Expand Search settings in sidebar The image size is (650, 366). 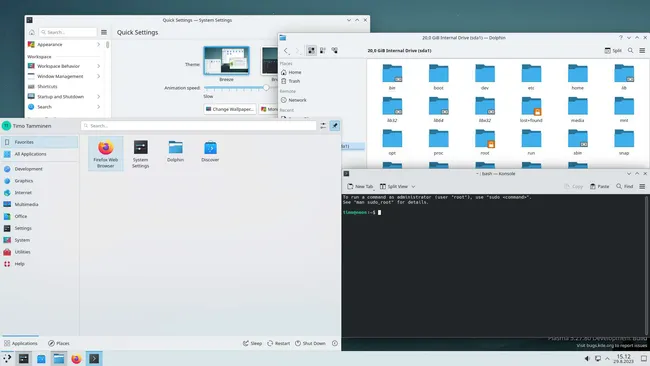[x=63, y=107]
